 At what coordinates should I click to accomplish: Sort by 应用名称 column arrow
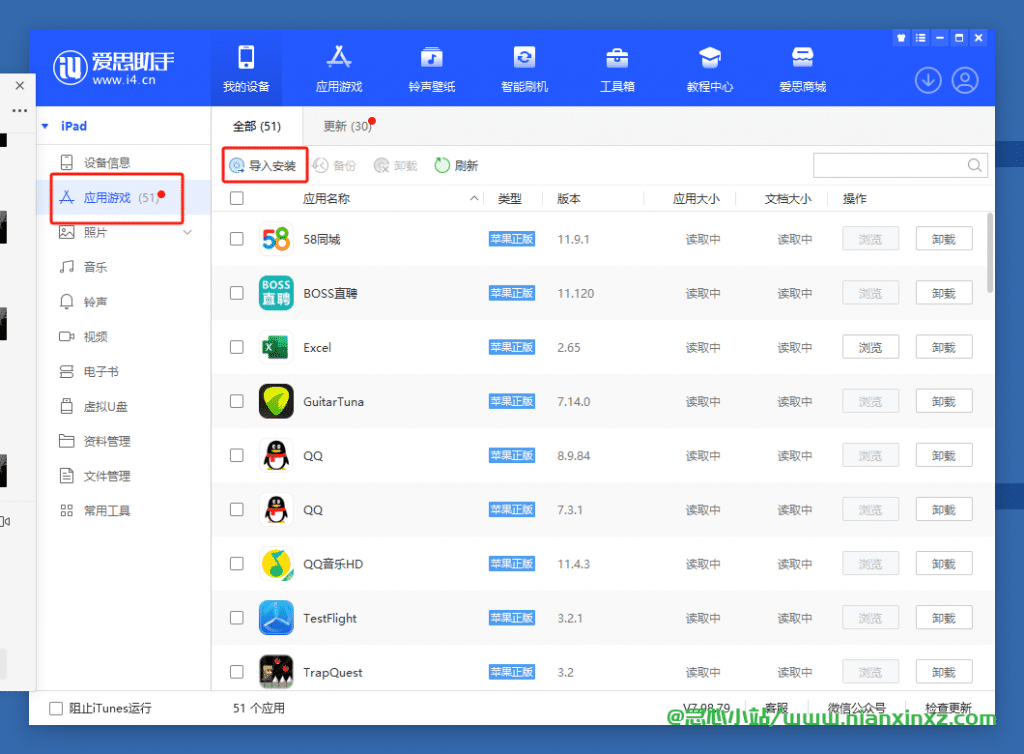(474, 198)
